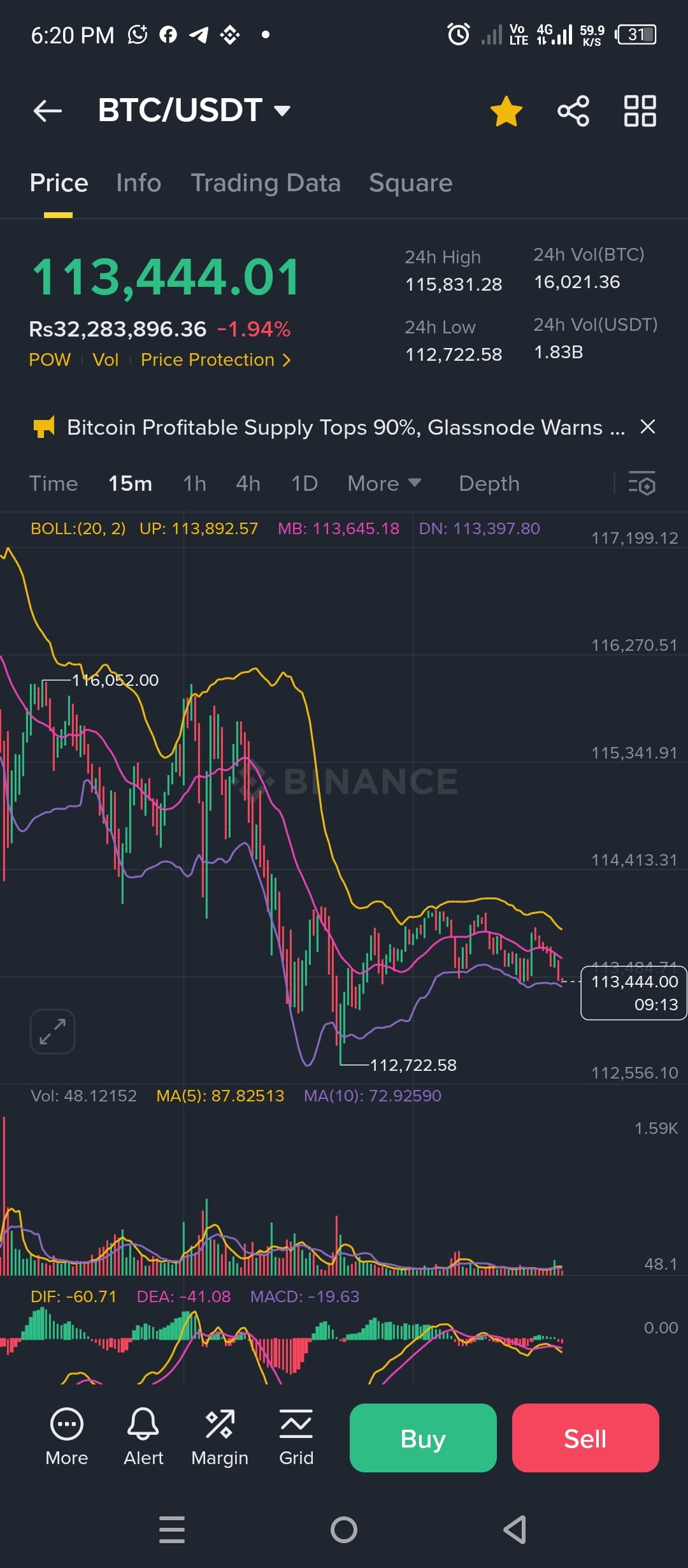Open Margin trading
Screen dimensions: 688x1568
(220, 1437)
